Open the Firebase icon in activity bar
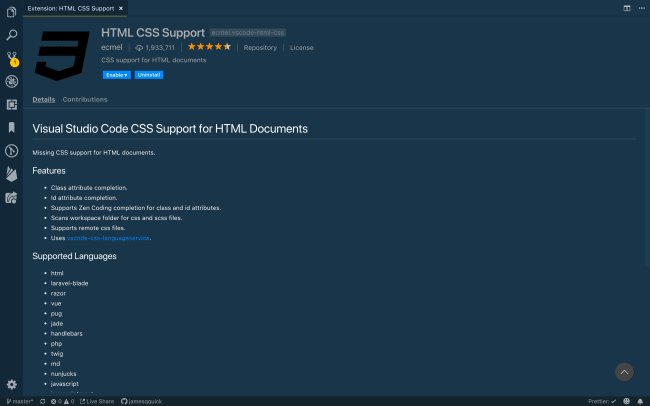Image resolution: width=650 pixels, height=406 pixels. (12, 174)
